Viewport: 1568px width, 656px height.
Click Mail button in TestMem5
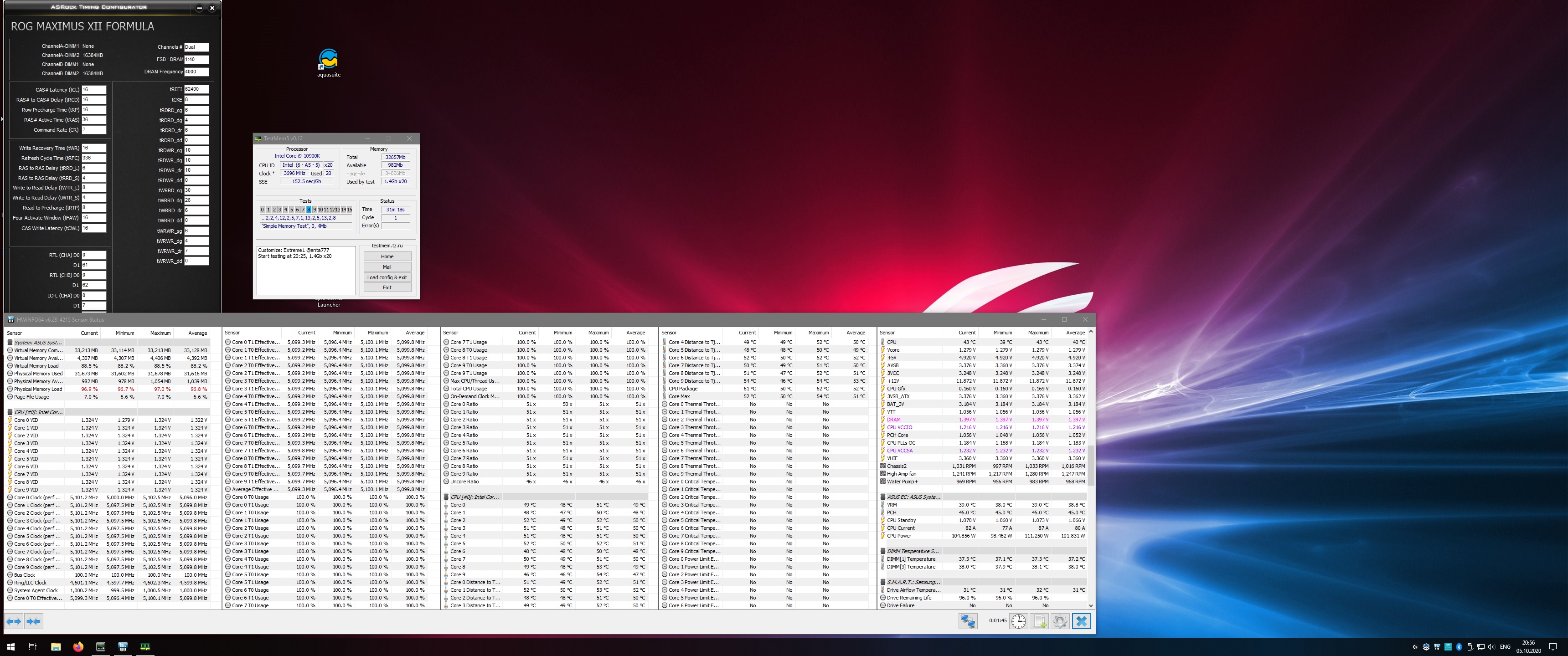[x=387, y=267]
